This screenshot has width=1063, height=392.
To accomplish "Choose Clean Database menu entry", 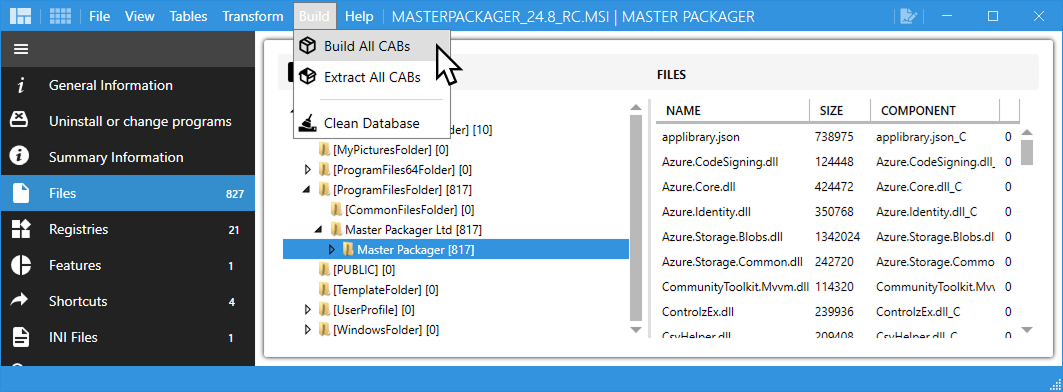I will point(372,123).
